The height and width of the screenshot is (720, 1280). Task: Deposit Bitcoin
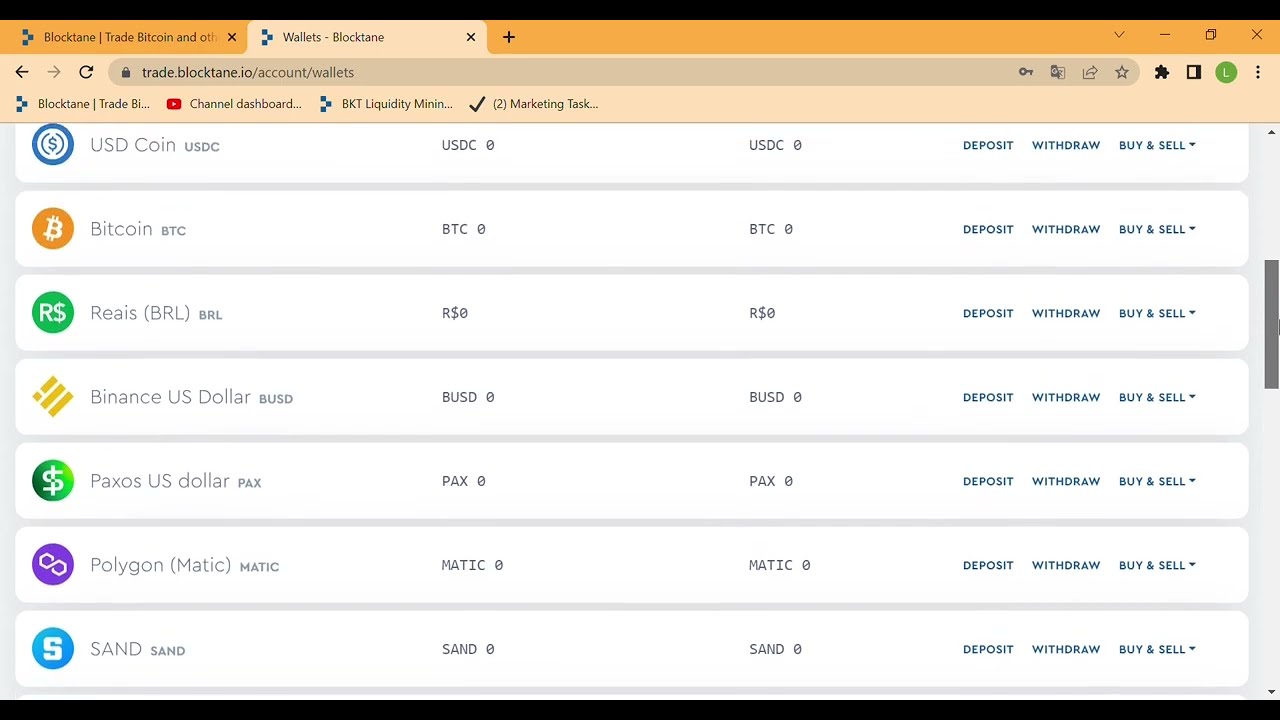pos(988,229)
